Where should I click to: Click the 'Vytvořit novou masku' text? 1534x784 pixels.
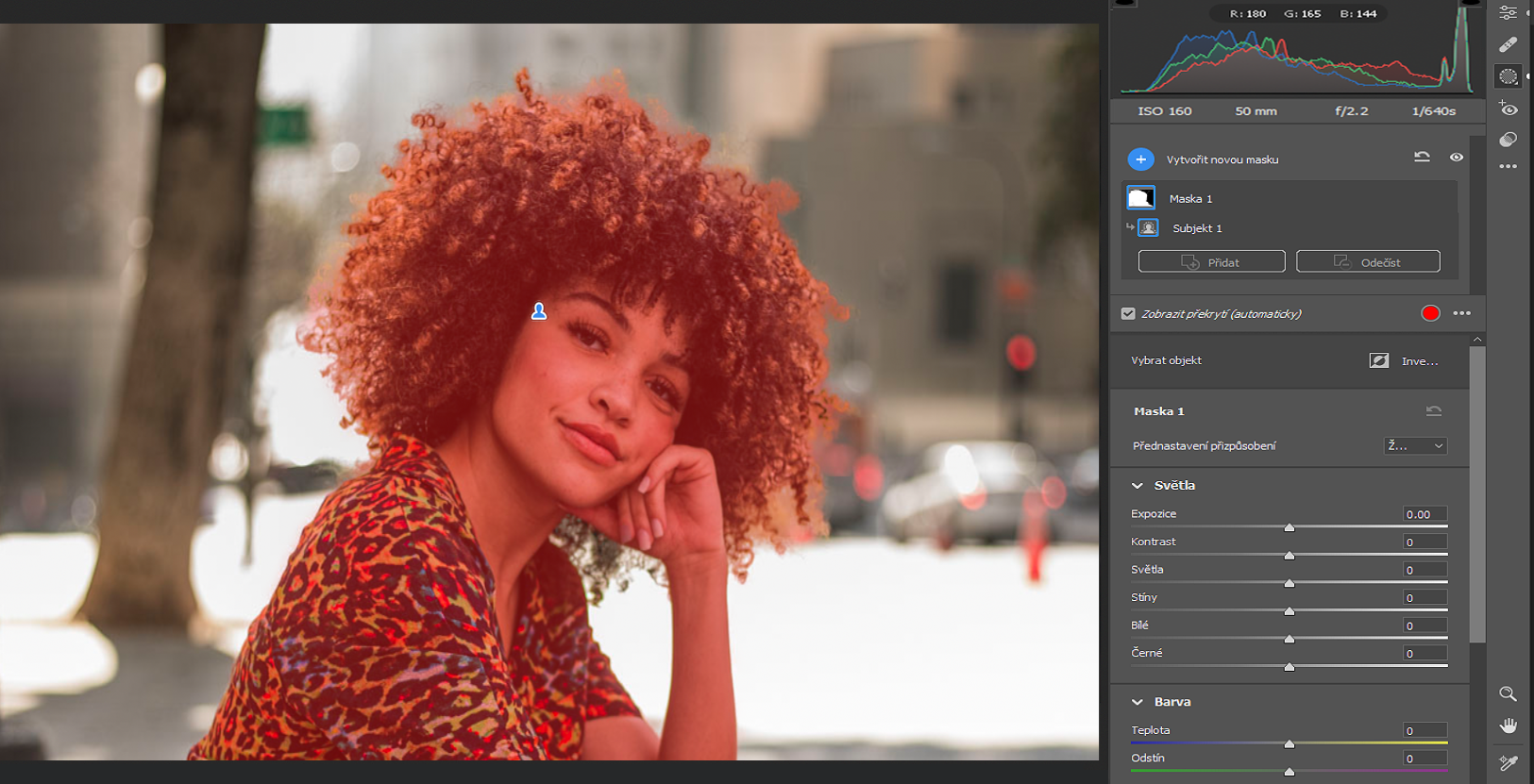1222,159
